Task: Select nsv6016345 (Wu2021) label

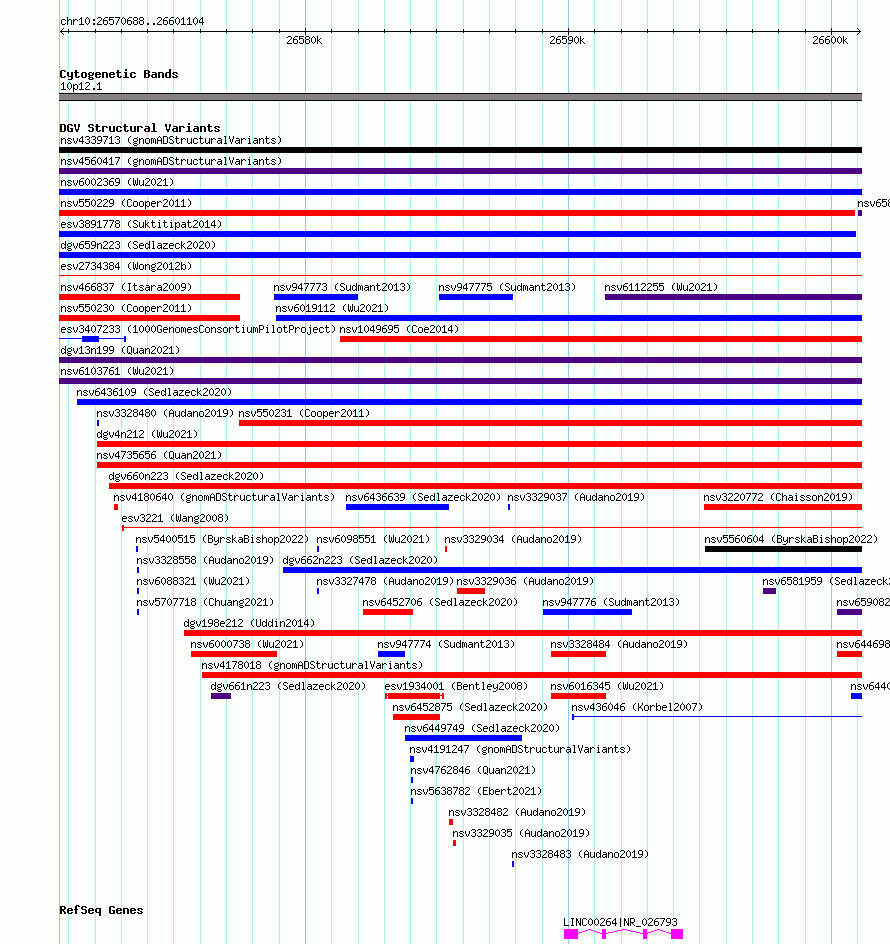Action: (607, 688)
